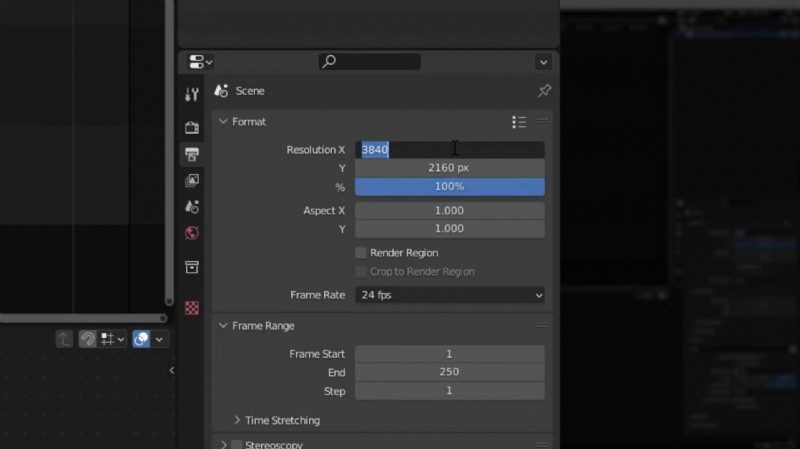Expand the Time Stretching subpanel
Image resolution: width=800 pixels, height=449 pixels.
click(x=238, y=421)
